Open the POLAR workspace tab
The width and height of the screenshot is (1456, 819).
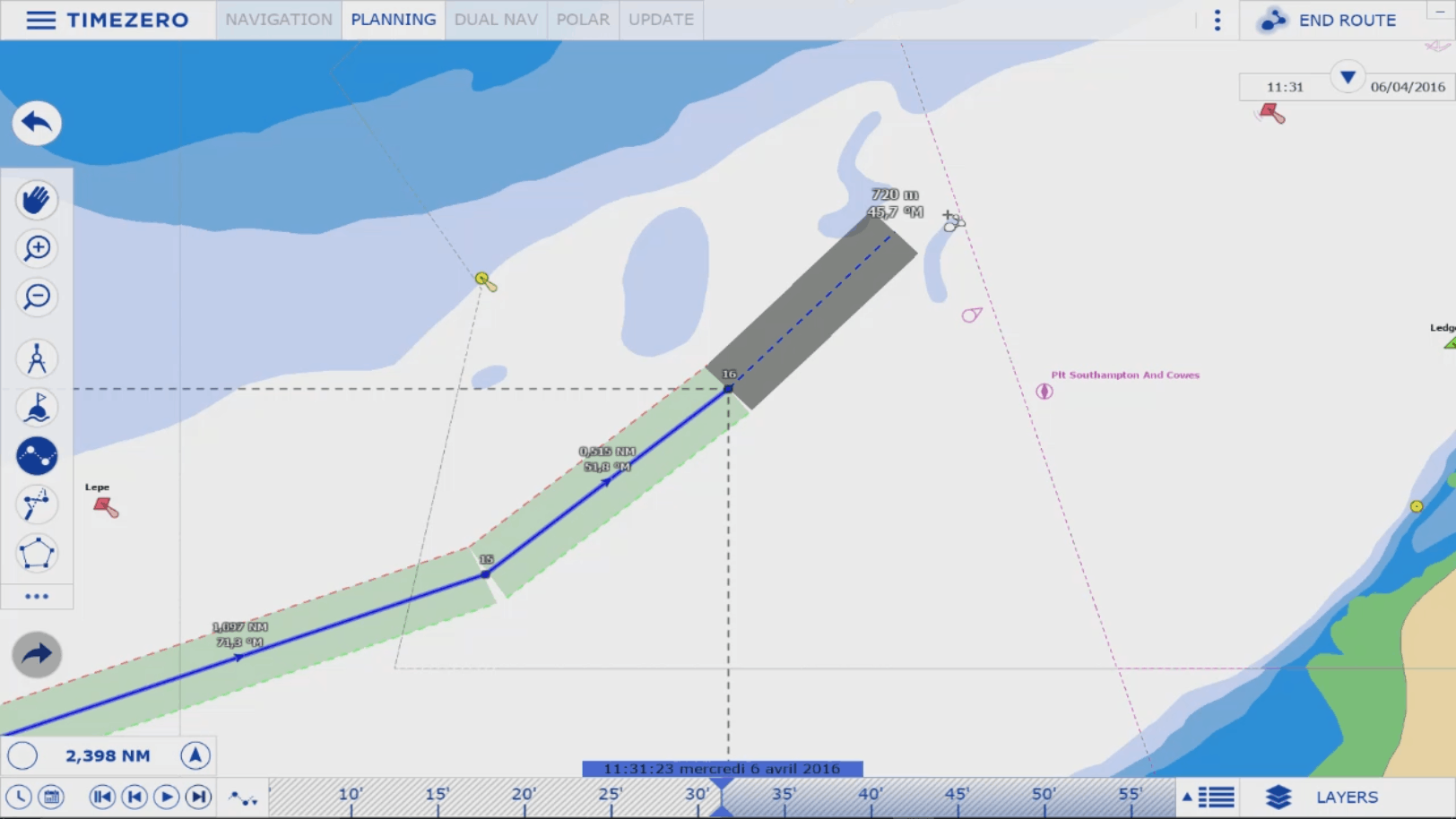(582, 20)
